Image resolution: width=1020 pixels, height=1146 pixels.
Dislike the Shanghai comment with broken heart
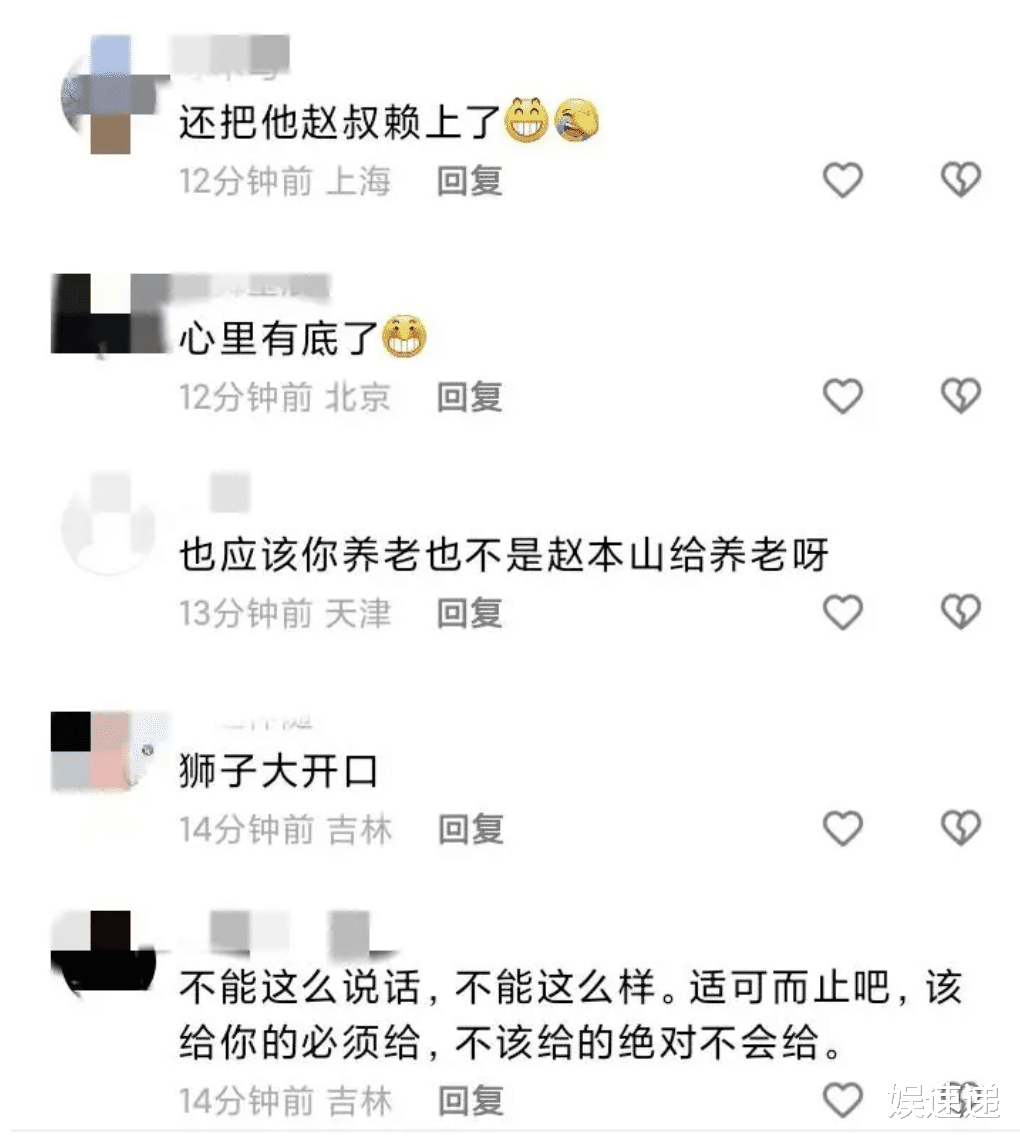click(x=960, y=180)
